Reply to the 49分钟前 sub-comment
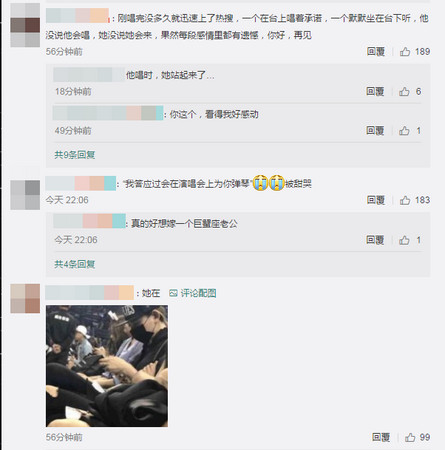 375,130
